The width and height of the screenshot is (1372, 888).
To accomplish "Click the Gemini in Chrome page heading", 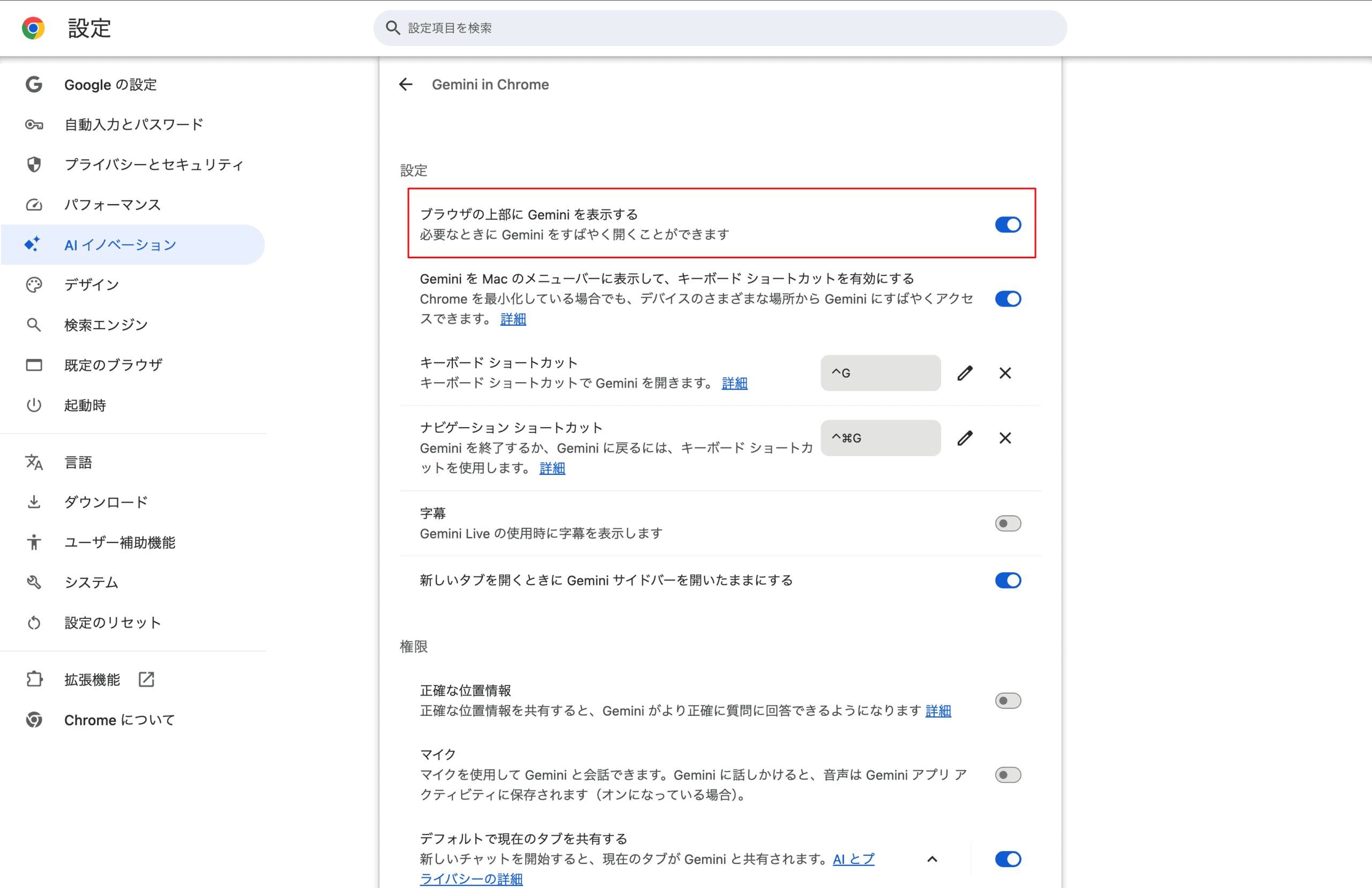I will [490, 85].
